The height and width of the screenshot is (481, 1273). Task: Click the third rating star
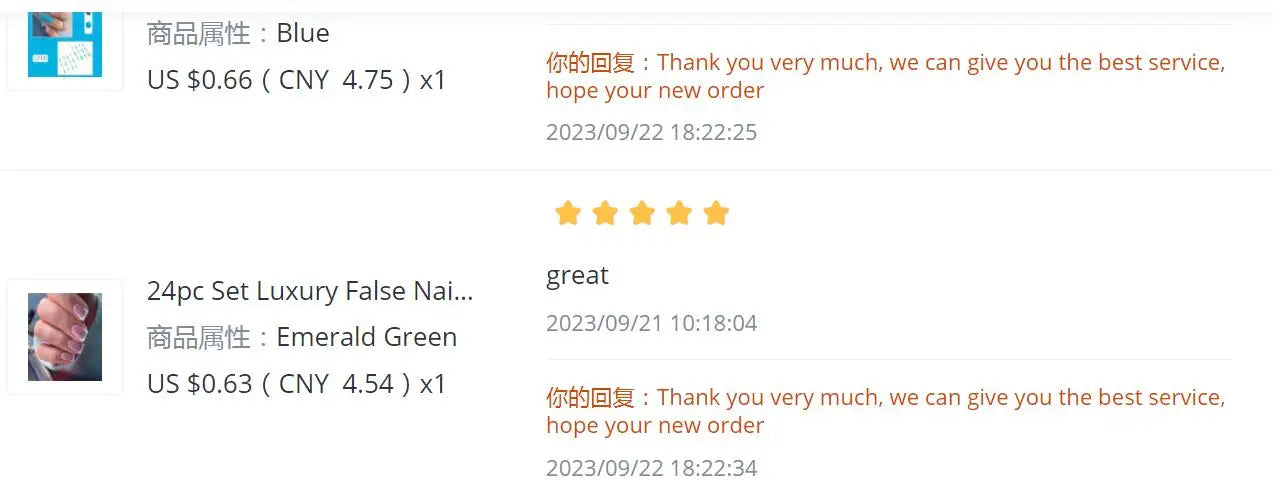[x=642, y=213]
